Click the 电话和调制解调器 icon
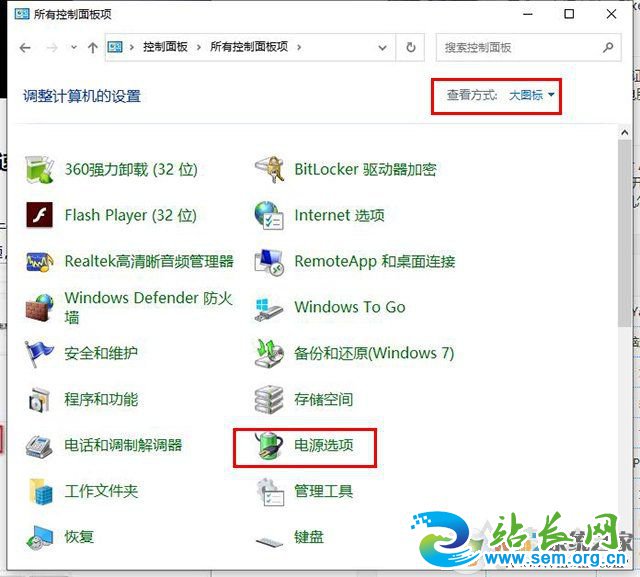Screen dimensions: 640x577 (x=39, y=446)
